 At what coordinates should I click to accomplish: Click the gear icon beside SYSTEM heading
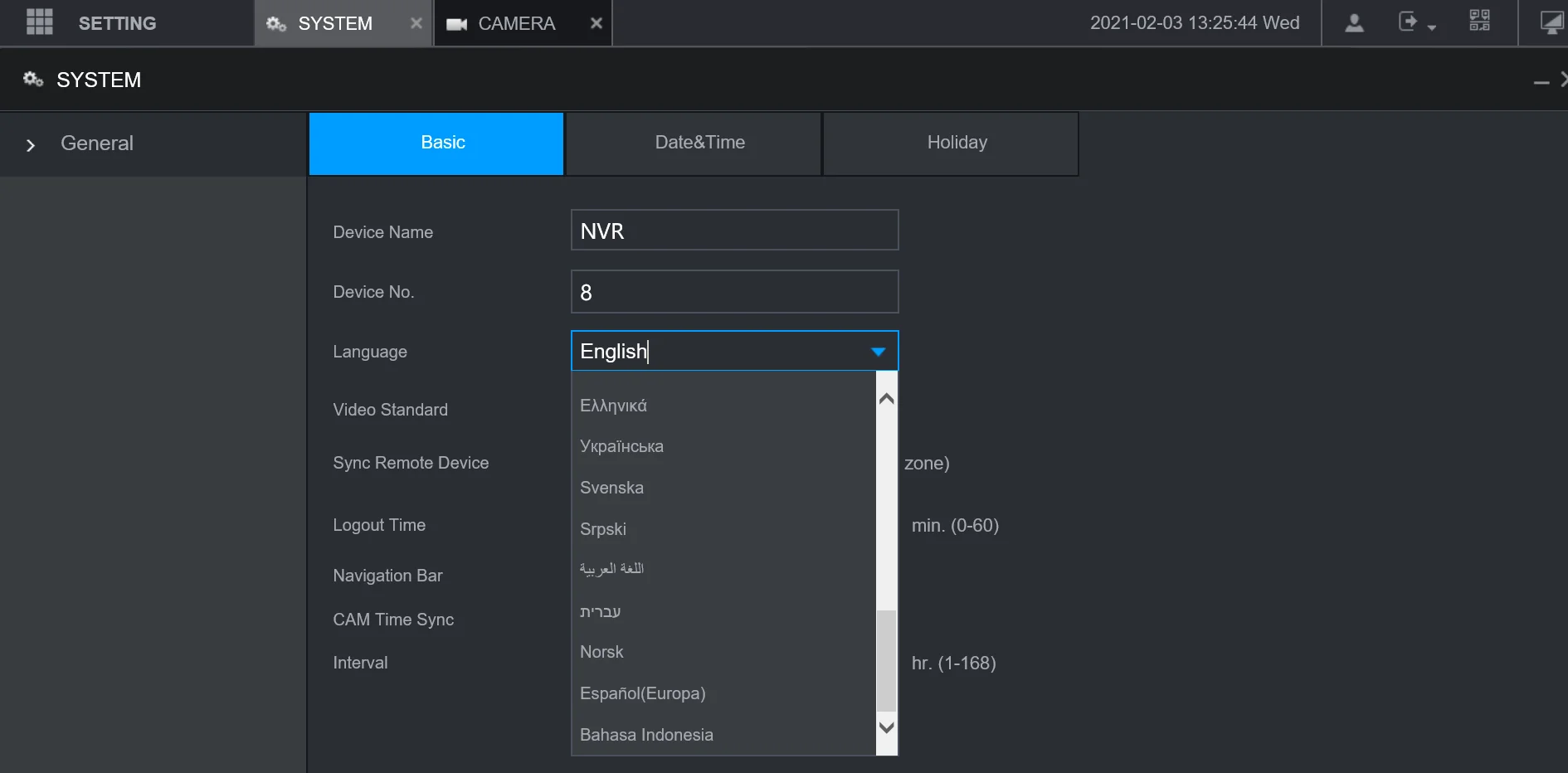pyautogui.click(x=33, y=80)
